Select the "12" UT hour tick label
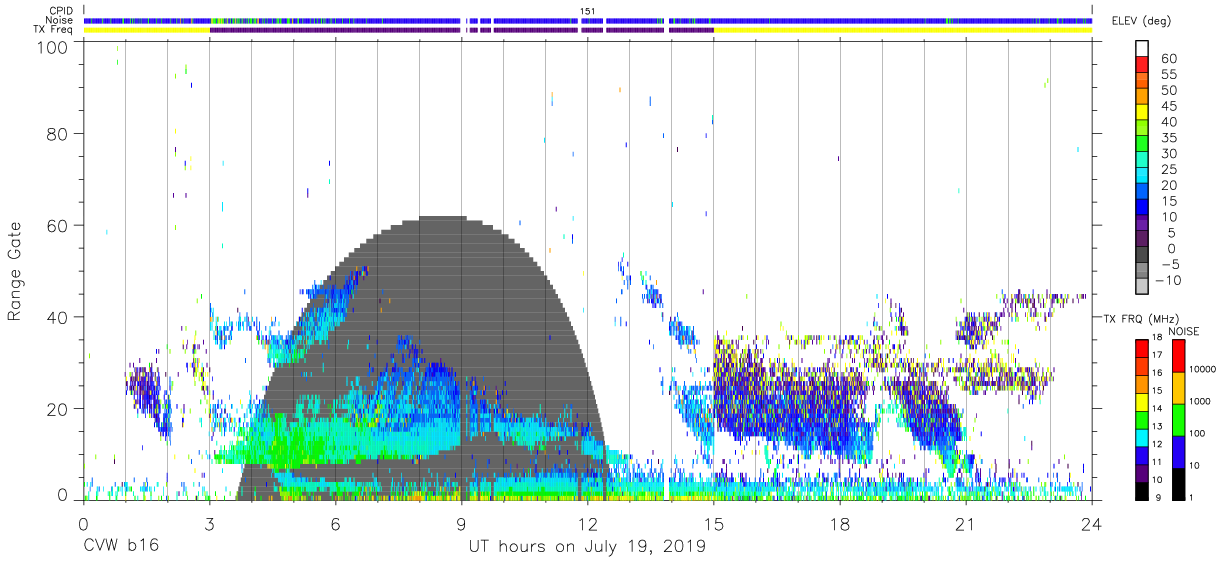Image resolution: width=1228 pixels, height=567 pixels. point(587,522)
